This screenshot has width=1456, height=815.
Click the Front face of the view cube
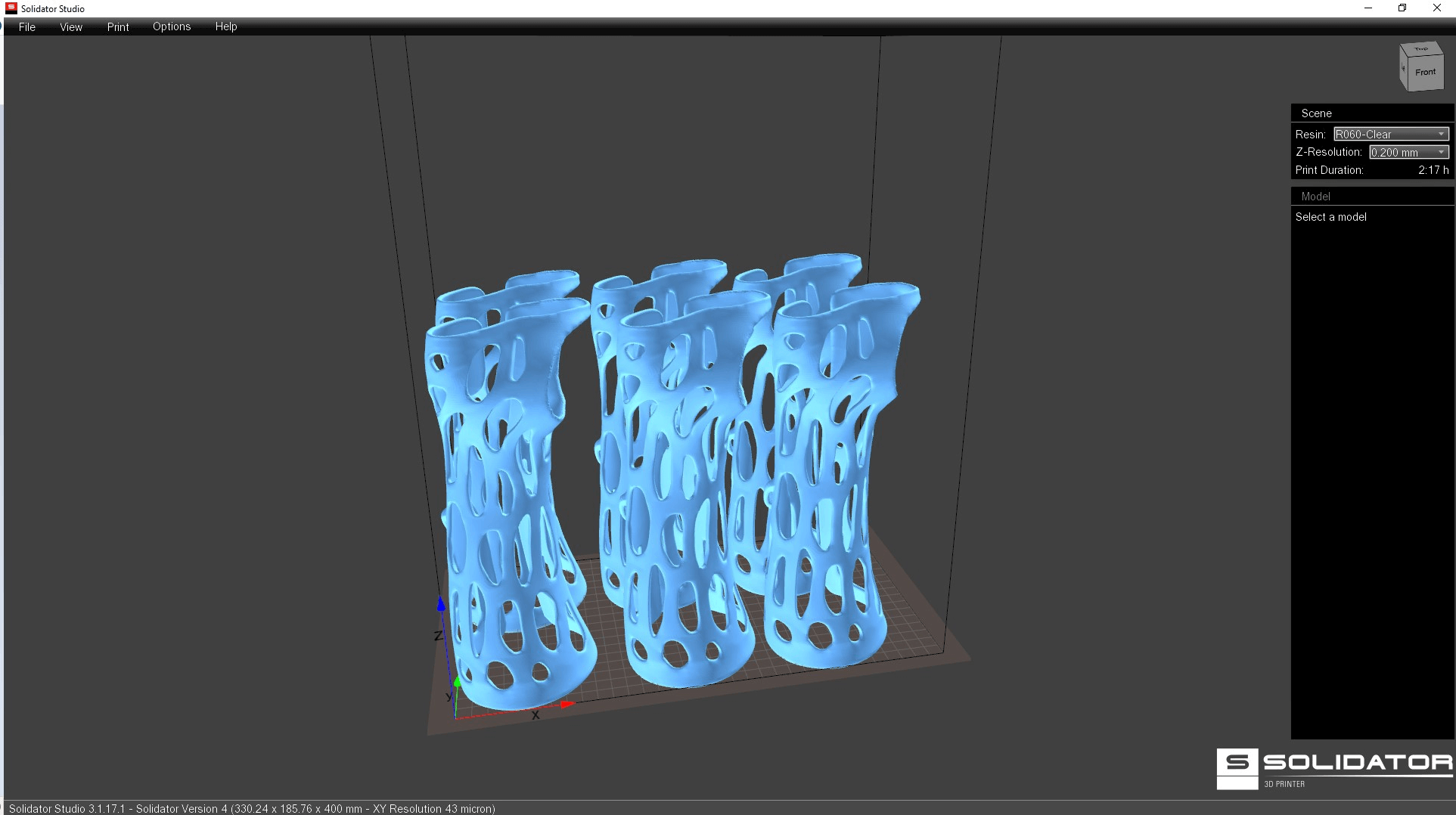1425,73
